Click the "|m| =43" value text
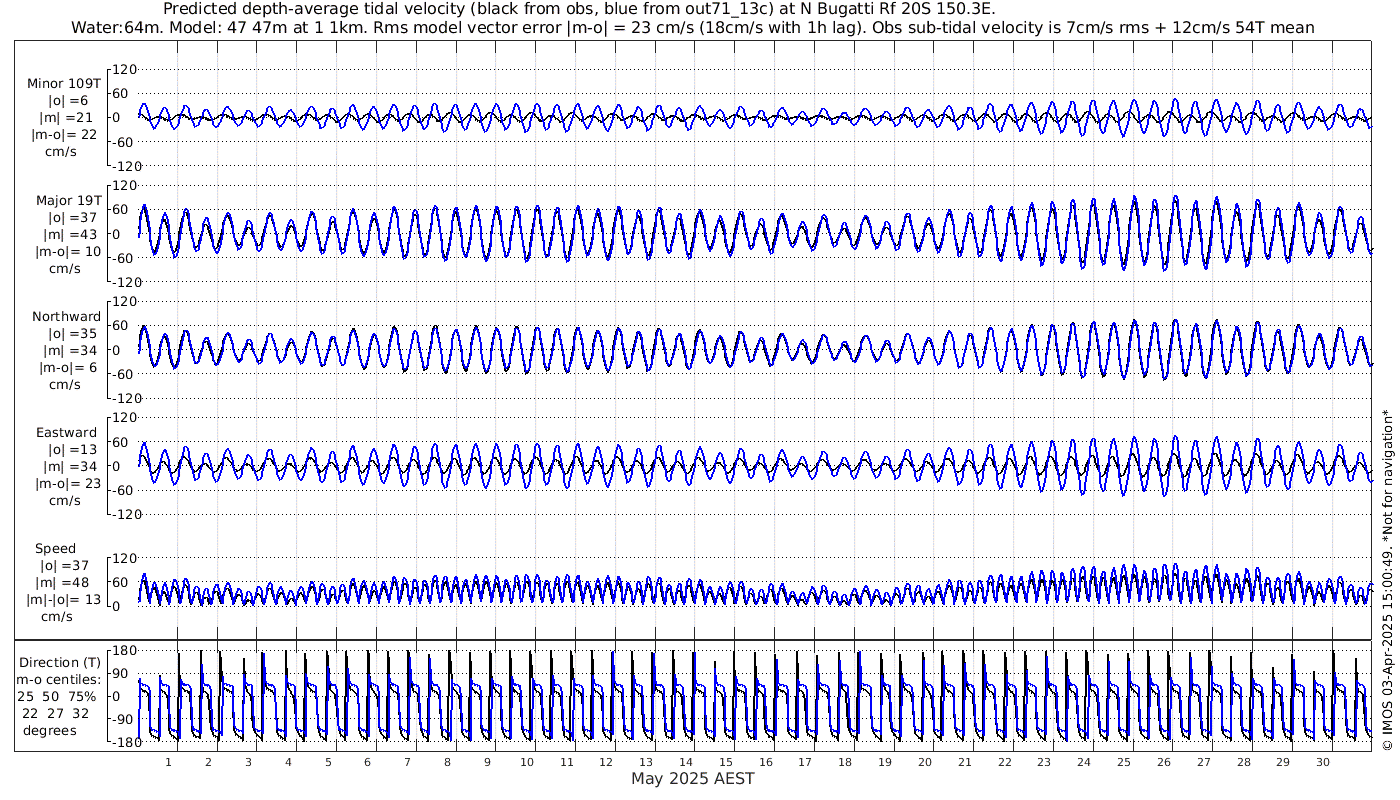The height and width of the screenshot is (800, 1400). 68,235
